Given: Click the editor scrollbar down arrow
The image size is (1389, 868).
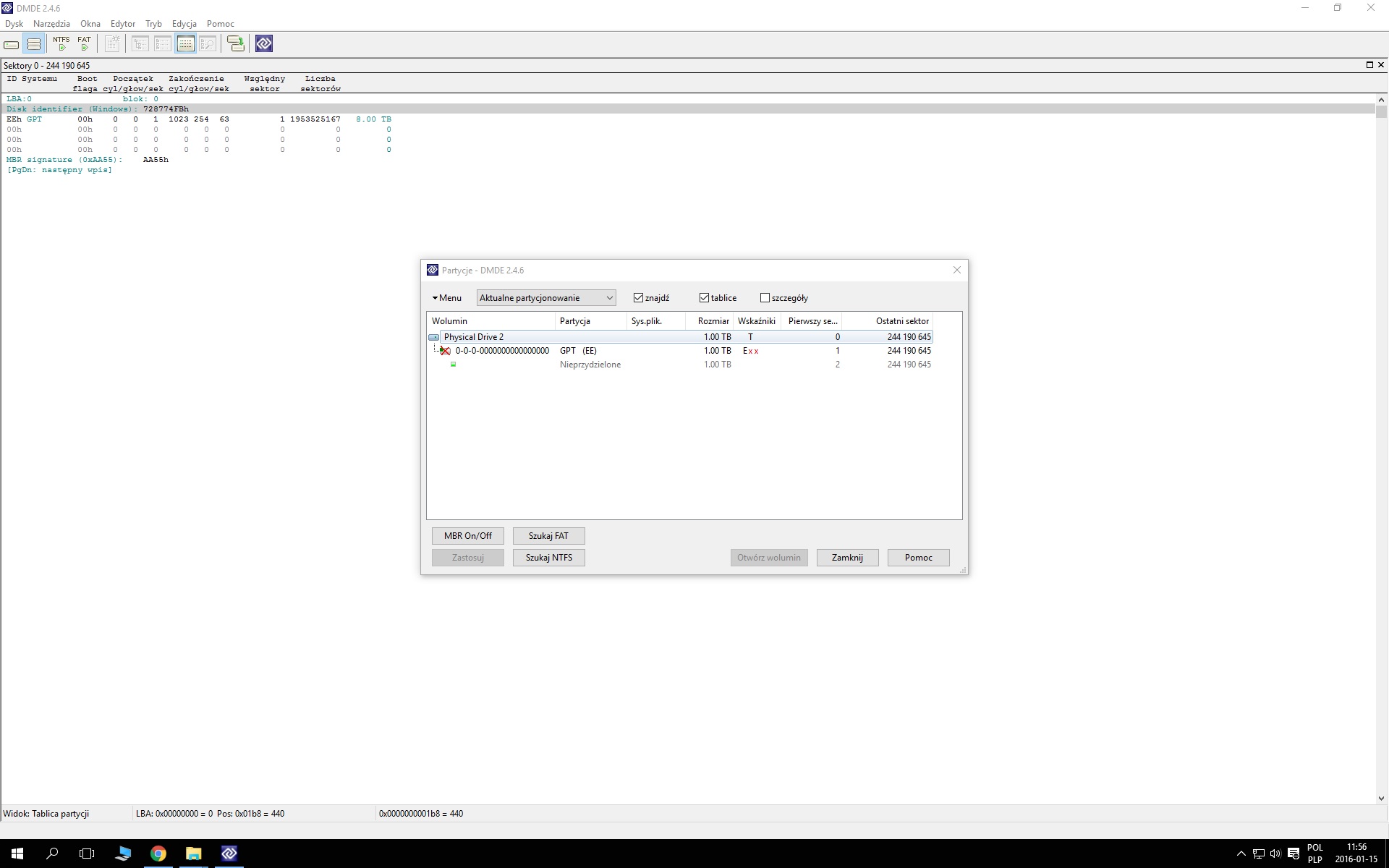Looking at the screenshot, I should pyautogui.click(x=1381, y=799).
